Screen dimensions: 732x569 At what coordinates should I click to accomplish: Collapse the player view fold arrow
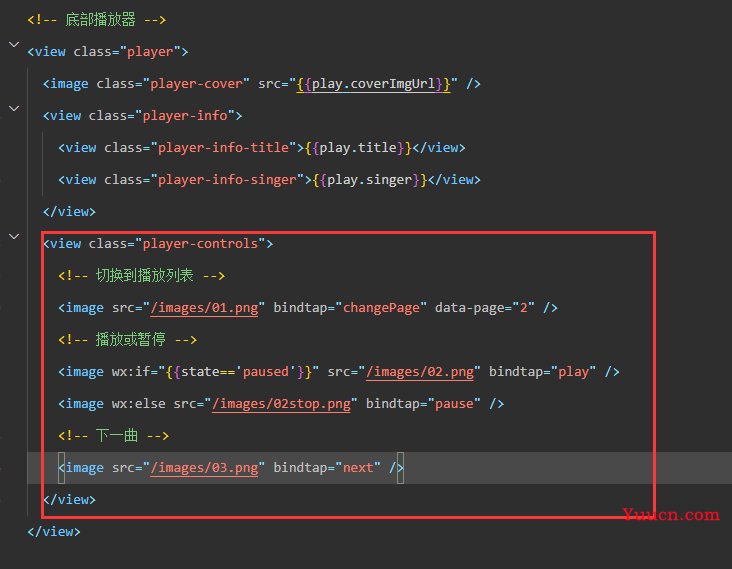point(14,45)
